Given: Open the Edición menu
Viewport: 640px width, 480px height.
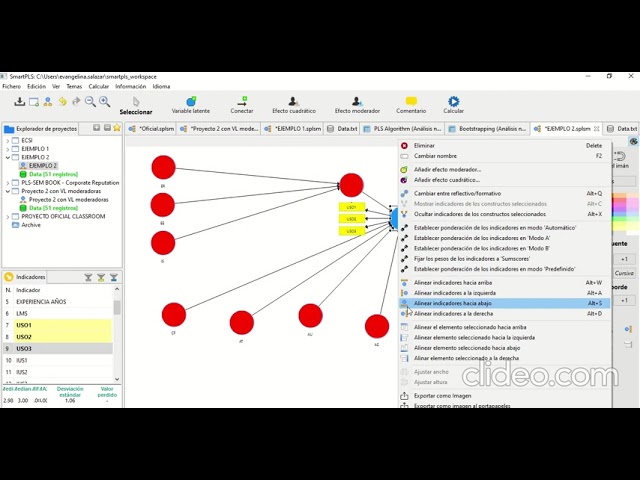Looking at the screenshot, I should tap(36, 87).
